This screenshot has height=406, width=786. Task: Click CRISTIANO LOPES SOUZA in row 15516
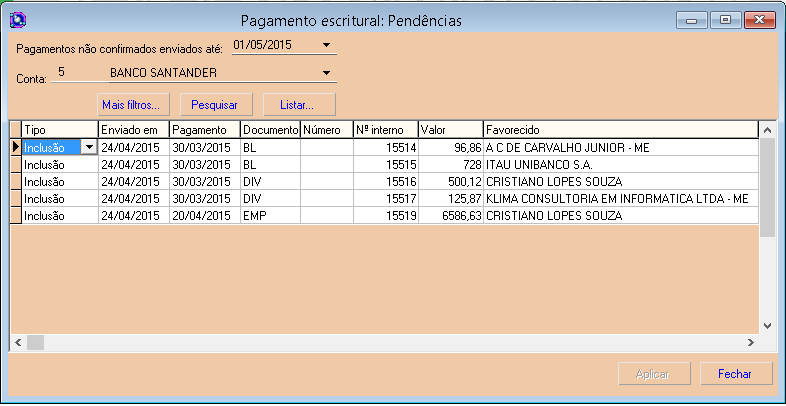621,181
